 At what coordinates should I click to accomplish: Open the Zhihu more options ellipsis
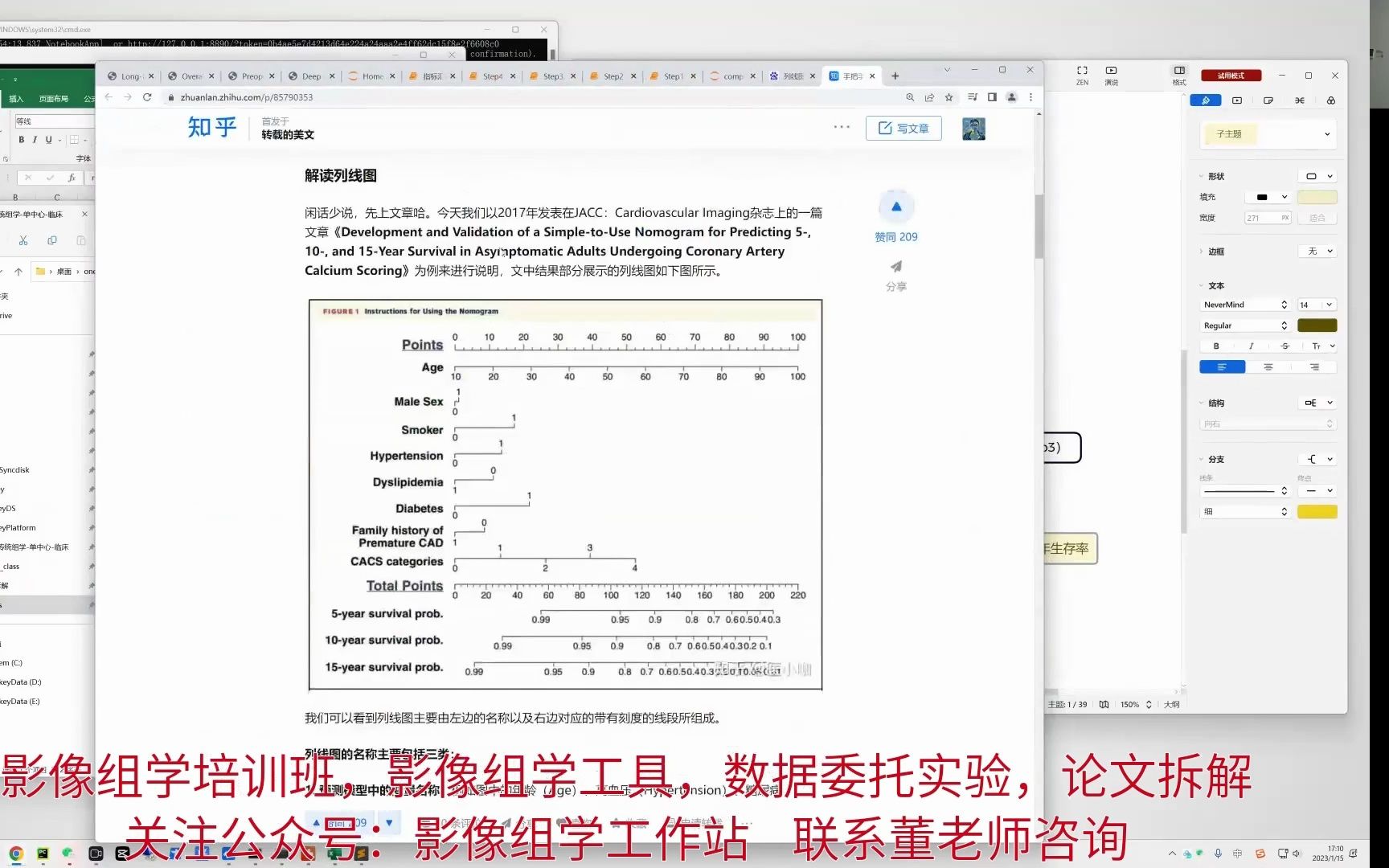pos(842,127)
